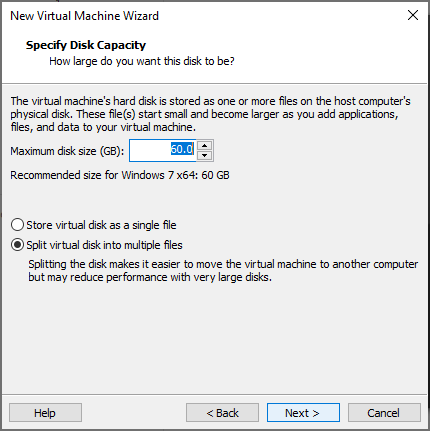The width and height of the screenshot is (430, 431).
Task: Decrease disk size with the down spinner arrow
Action: [204, 155]
